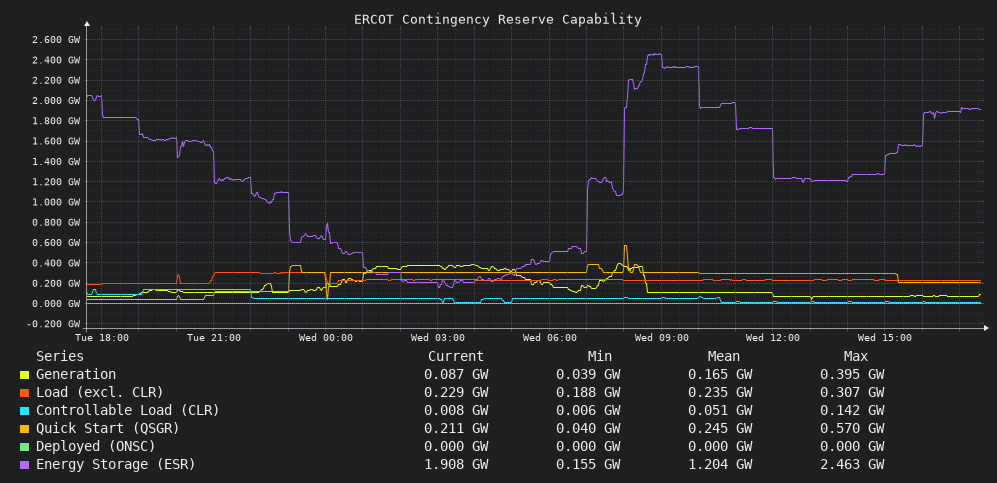
Task: Click the amber Quick Start legend swatch
Action: tap(24, 429)
